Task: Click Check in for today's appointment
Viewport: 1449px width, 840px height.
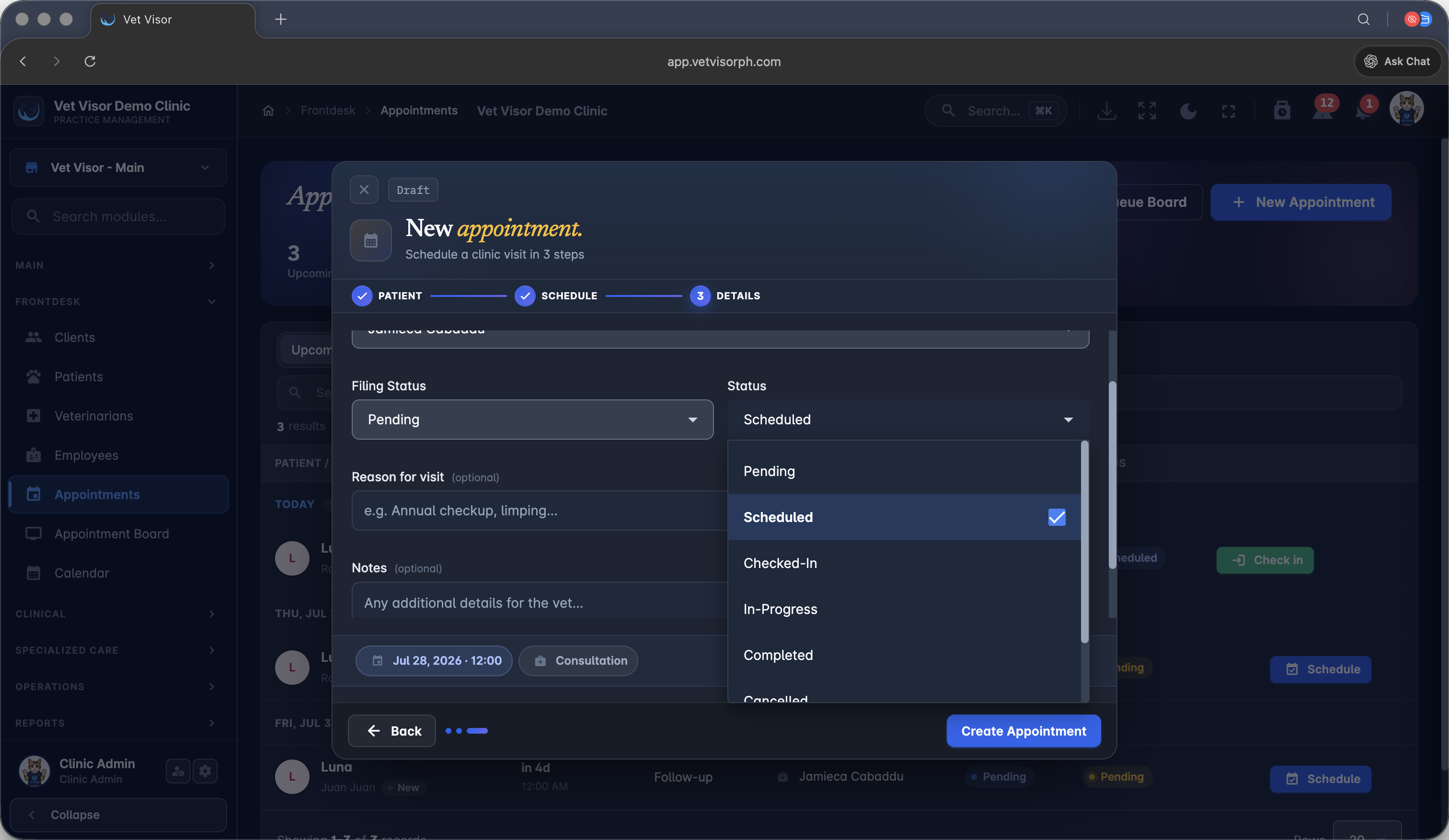Action: click(1265, 560)
